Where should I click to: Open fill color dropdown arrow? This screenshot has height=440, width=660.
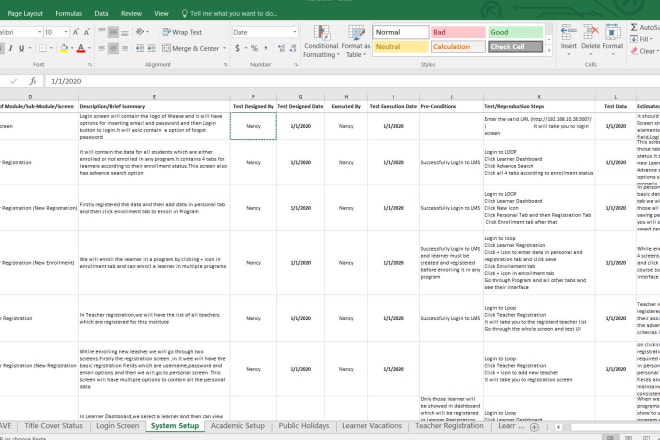click(x=72, y=48)
